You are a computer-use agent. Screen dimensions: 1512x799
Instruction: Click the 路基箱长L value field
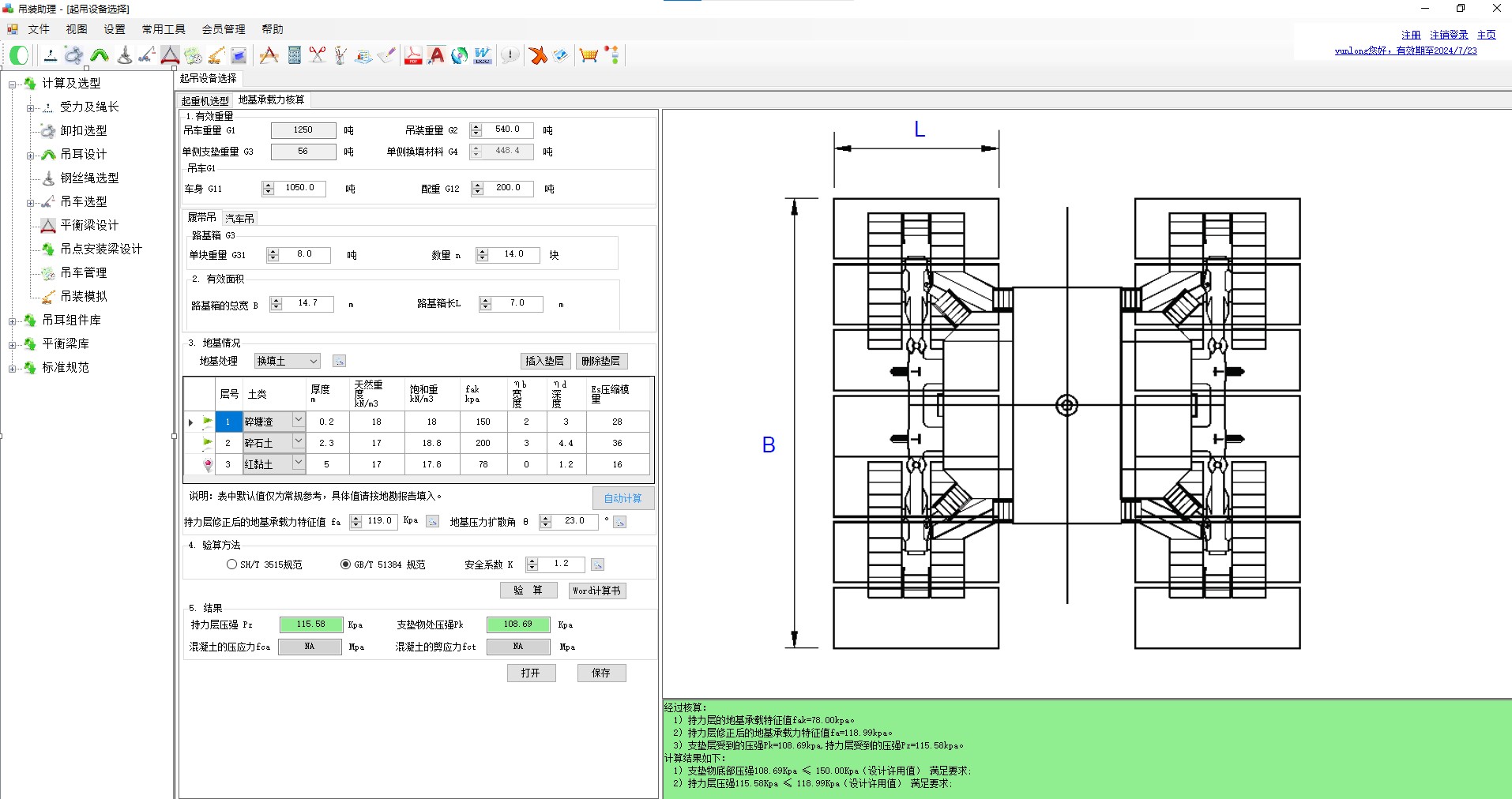518,303
